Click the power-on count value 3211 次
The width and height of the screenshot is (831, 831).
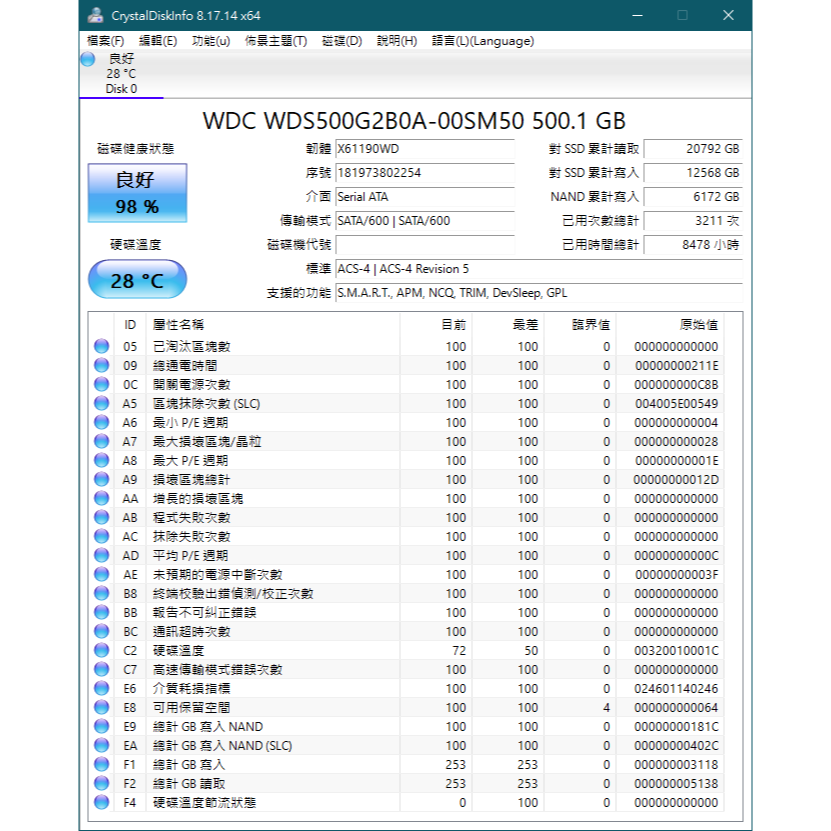point(693,220)
